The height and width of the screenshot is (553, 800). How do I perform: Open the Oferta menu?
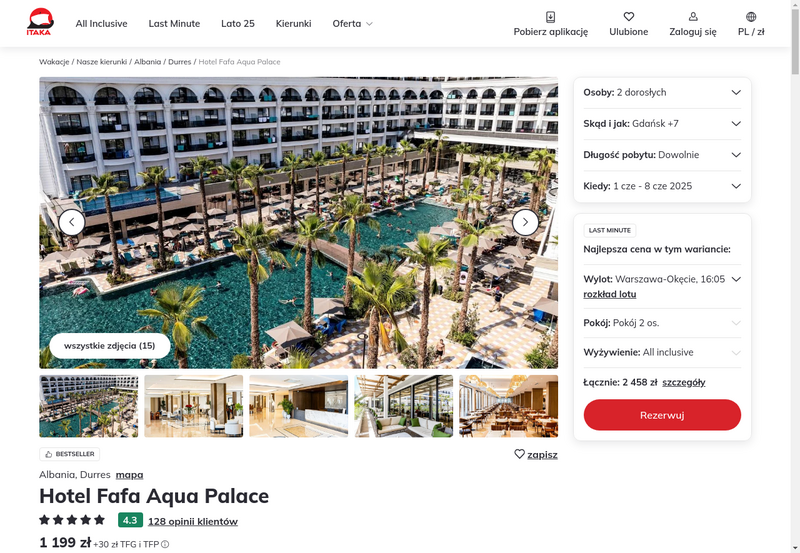pyautogui.click(x=353, y=23)
